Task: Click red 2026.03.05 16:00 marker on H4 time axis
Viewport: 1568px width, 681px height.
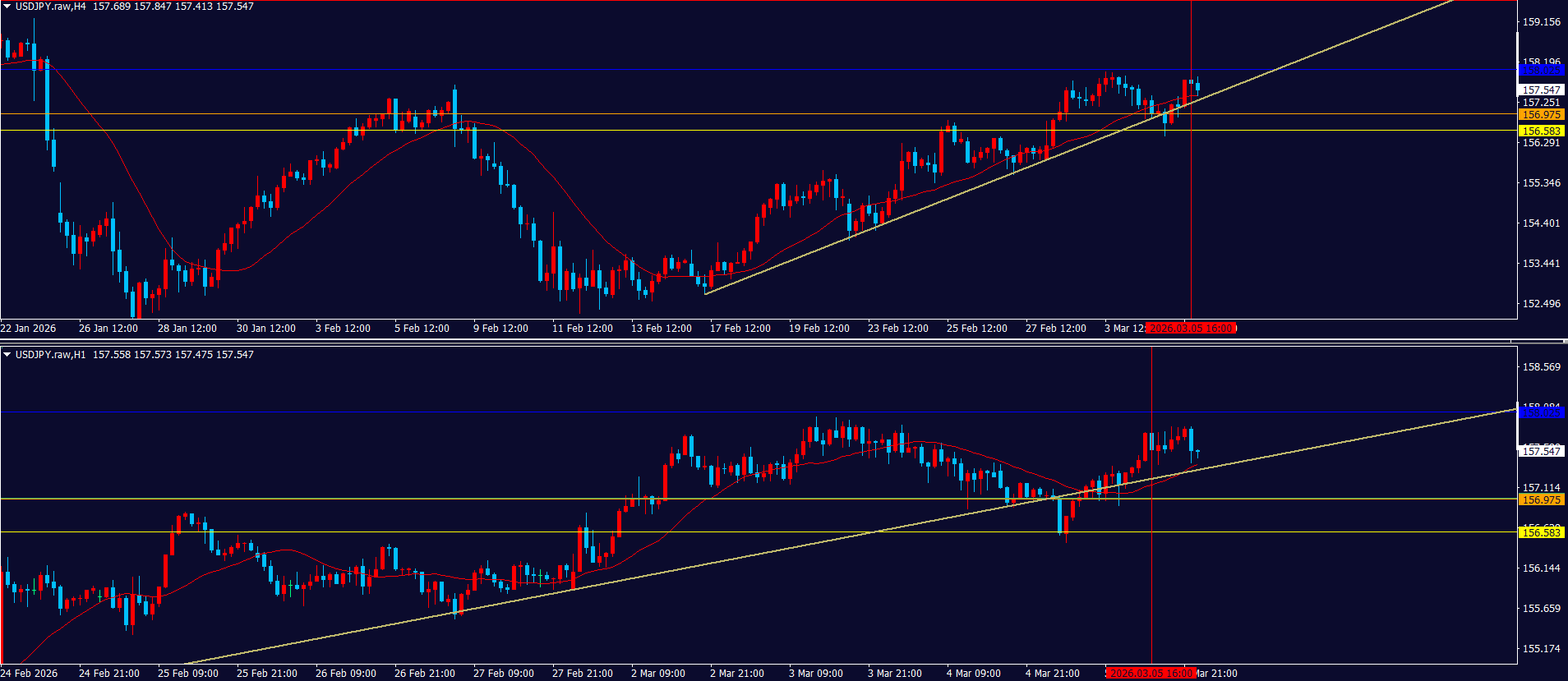Action: (1191, 329)
